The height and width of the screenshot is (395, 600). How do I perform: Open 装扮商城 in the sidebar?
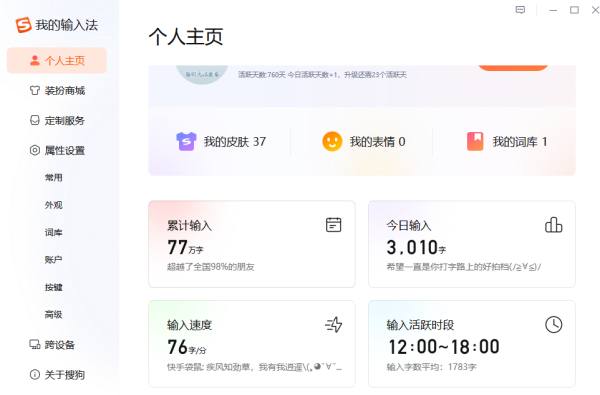coord(57,91)
